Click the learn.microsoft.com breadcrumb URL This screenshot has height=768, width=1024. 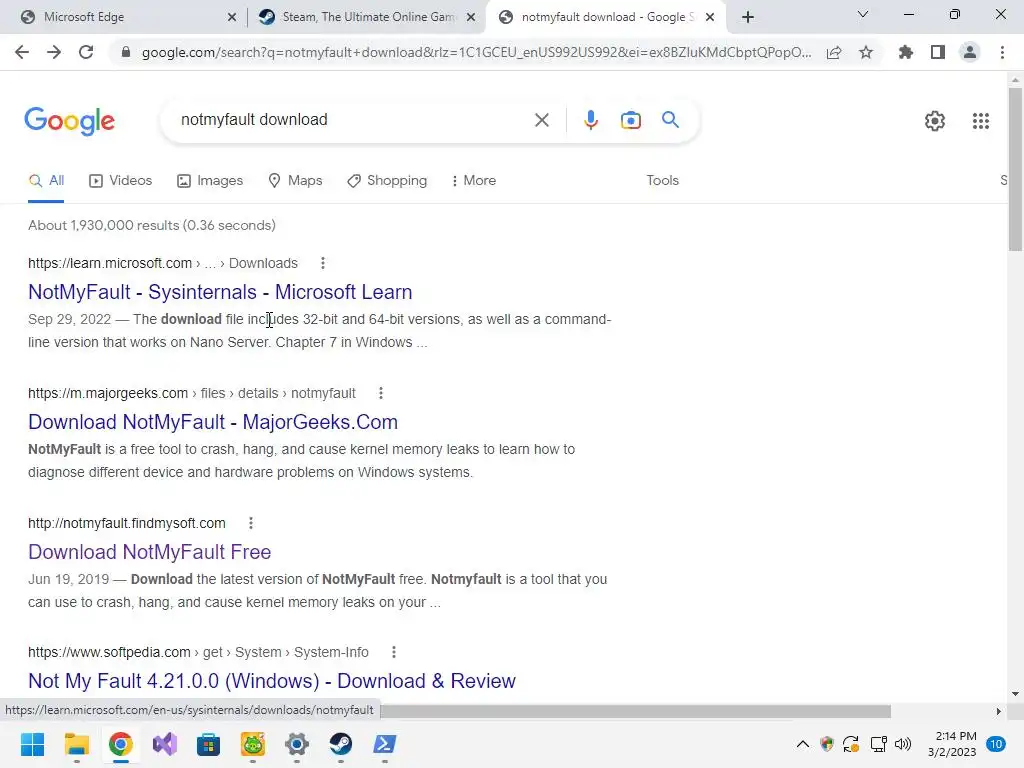(163, 263)
